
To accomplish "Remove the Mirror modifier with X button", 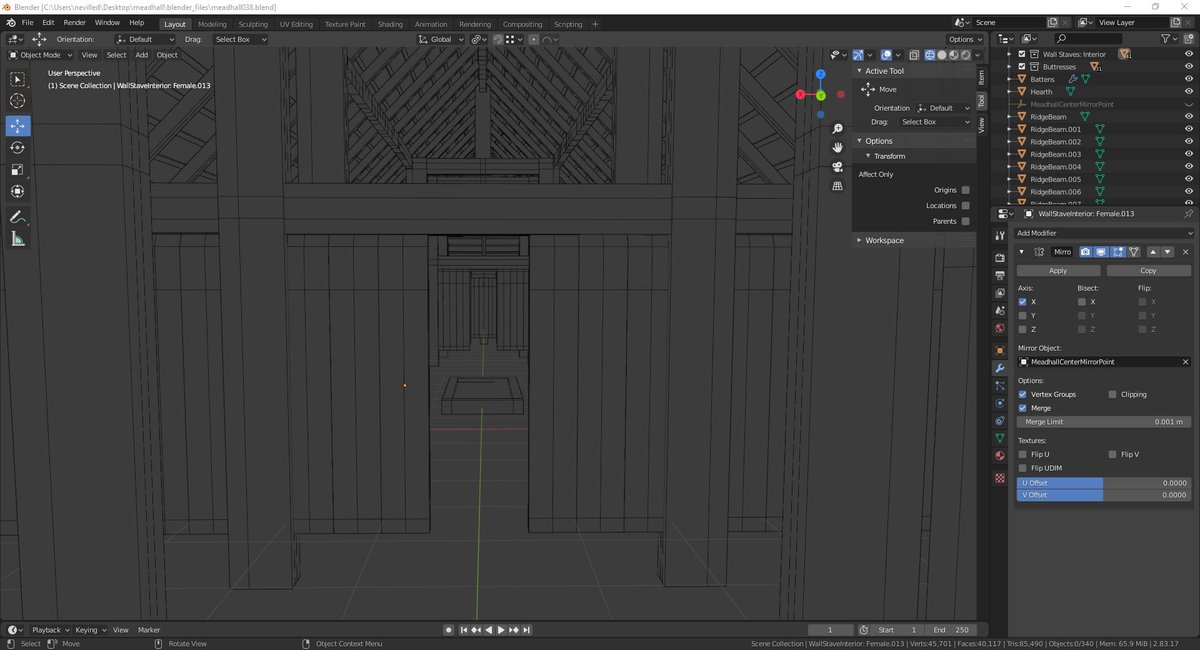I will [x=1186, y=252].
